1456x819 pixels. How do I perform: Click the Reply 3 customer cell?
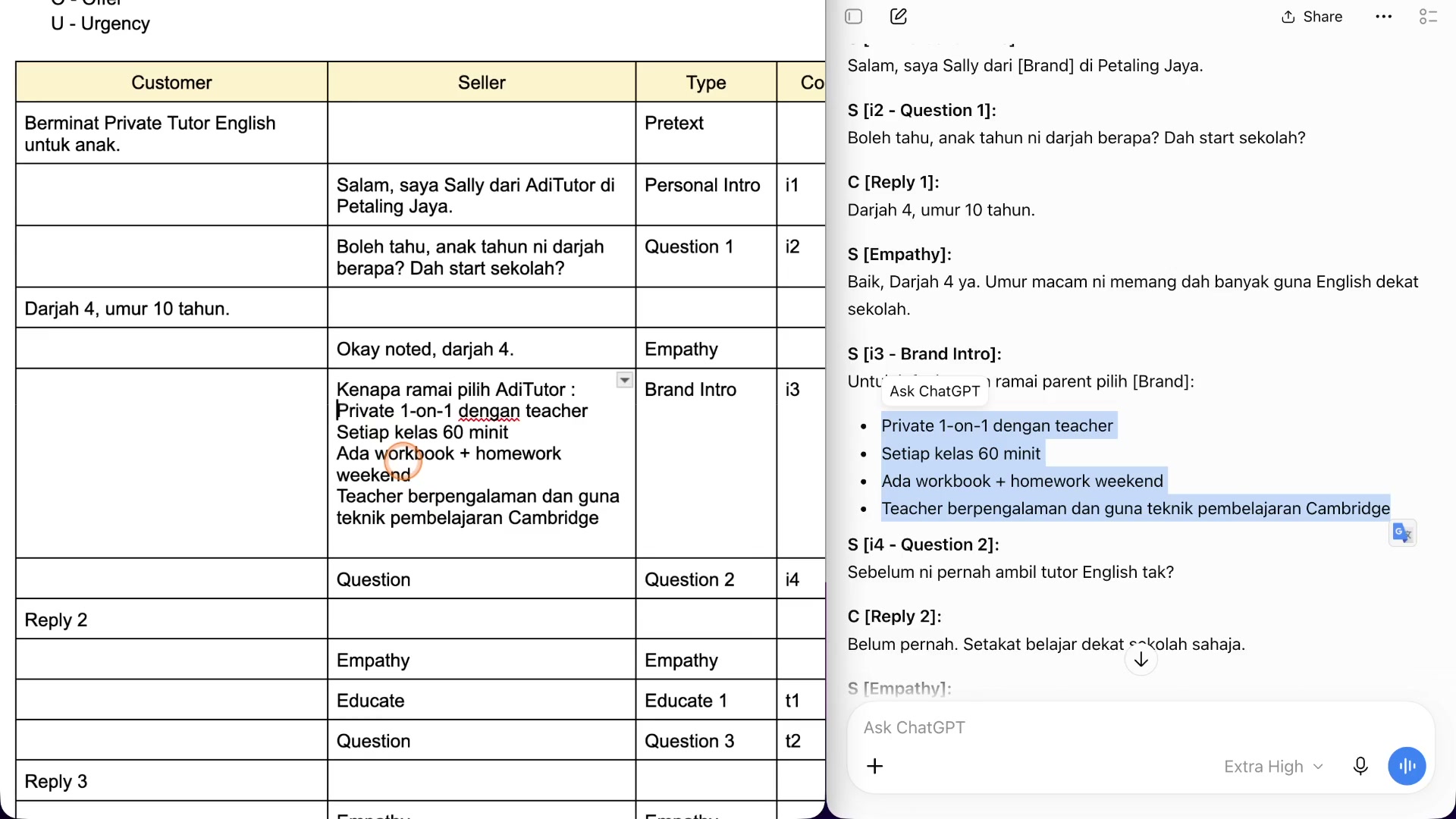[x=171, y=781]
